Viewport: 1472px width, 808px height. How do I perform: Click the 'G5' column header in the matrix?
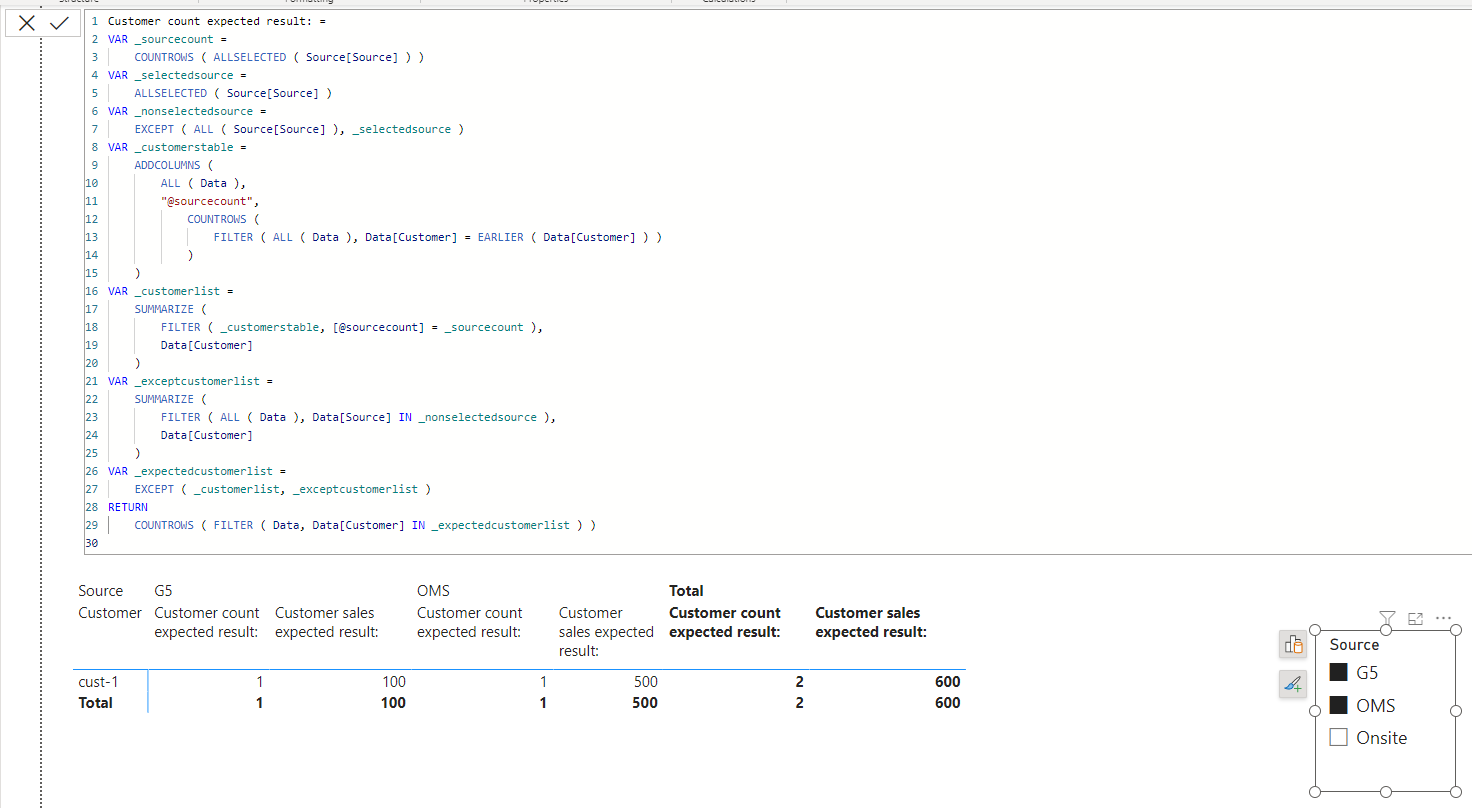coord(164,591)
